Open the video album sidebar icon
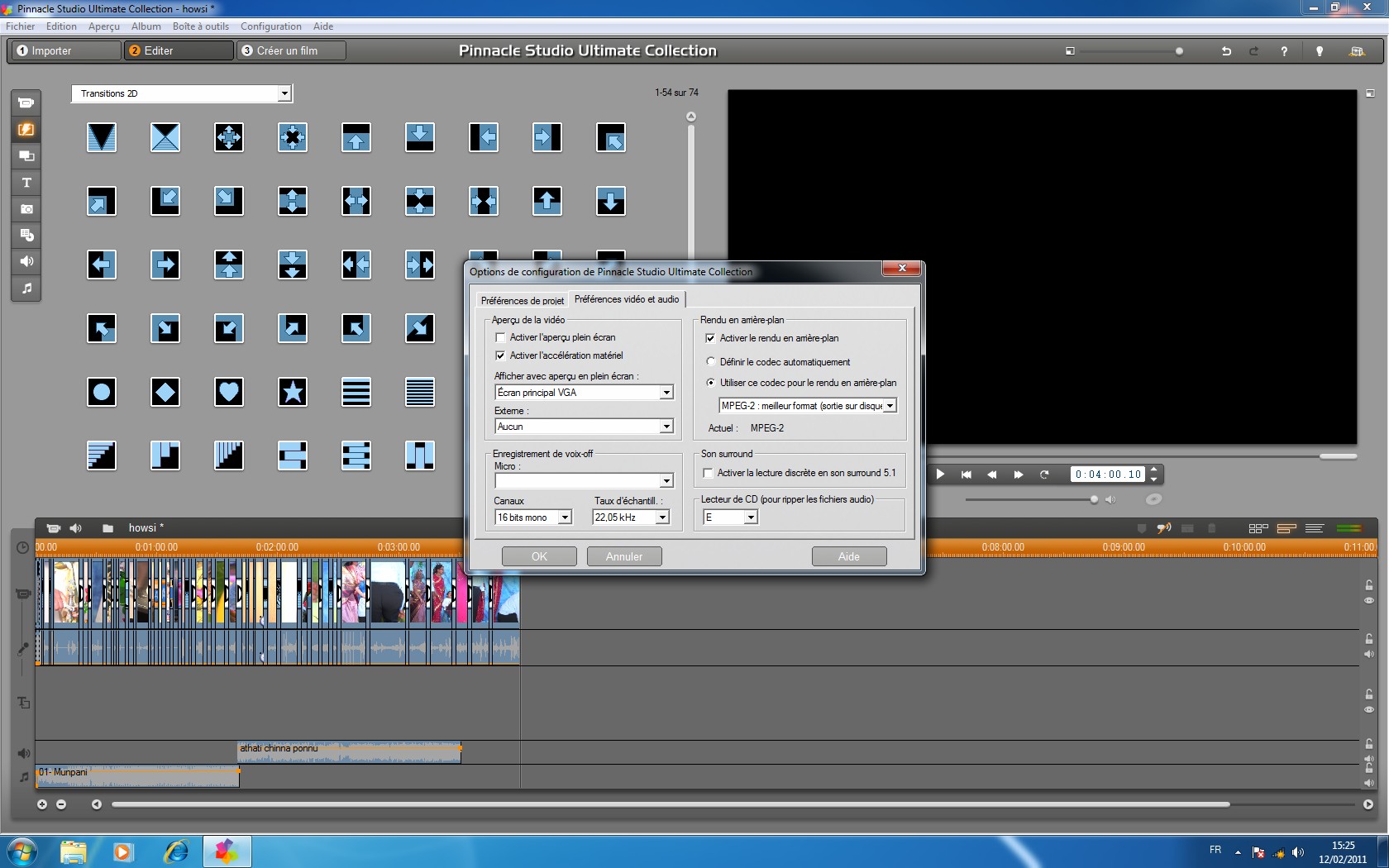This screenshot has height=868, width=1389. point(26,103)
